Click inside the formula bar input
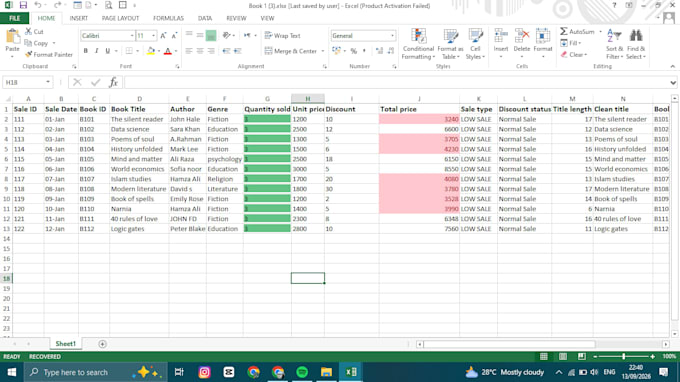The height and width of the screenshot is (382, 680). click(x=396, y=82)
